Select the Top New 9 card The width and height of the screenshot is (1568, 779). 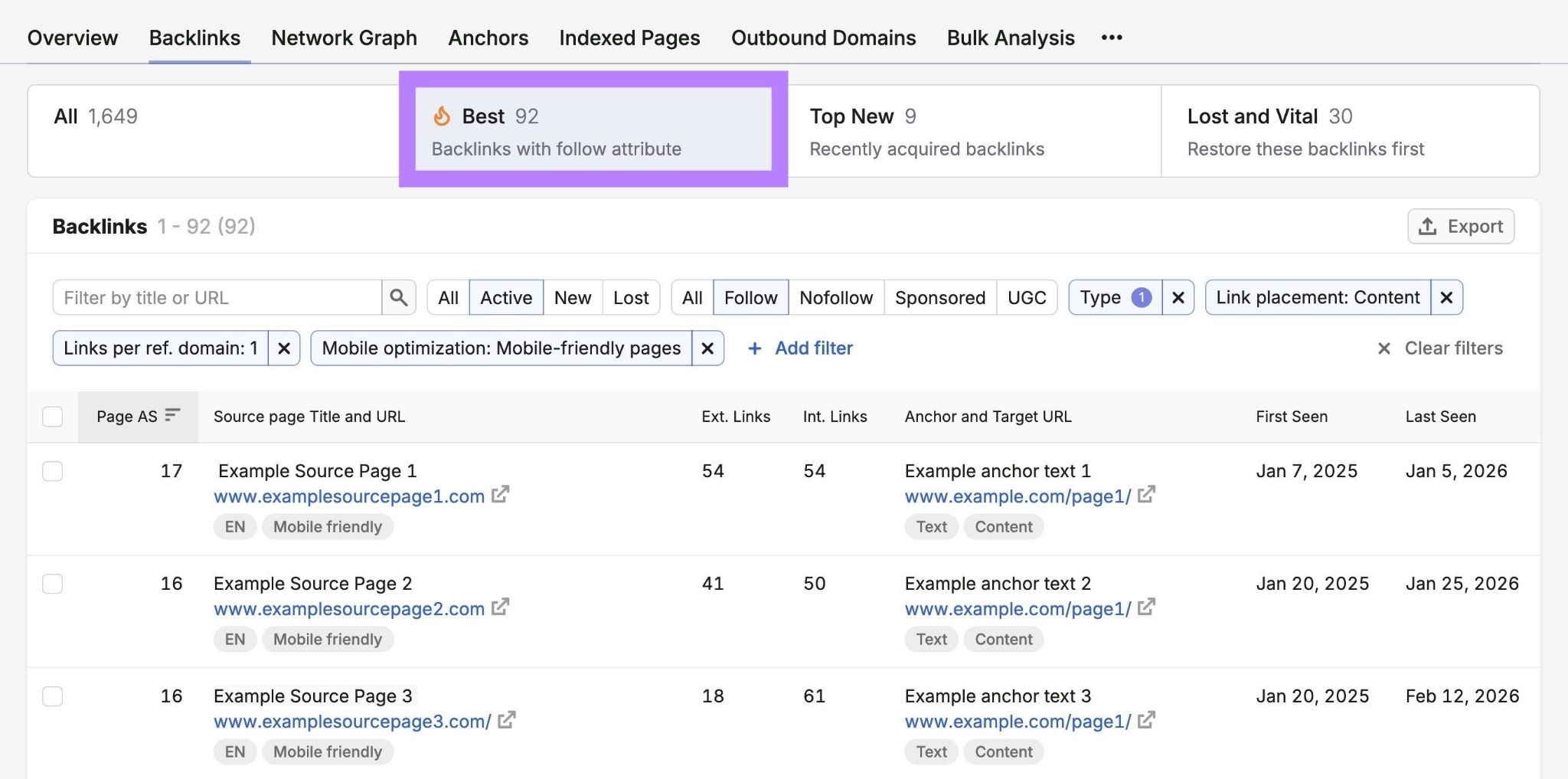[974, 130]
